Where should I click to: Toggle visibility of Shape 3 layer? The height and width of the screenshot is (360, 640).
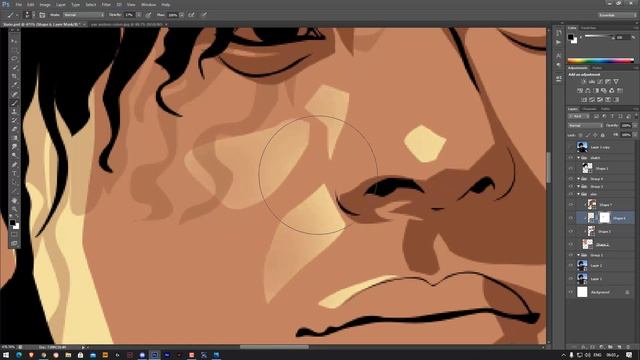click(x=571, y=231)
